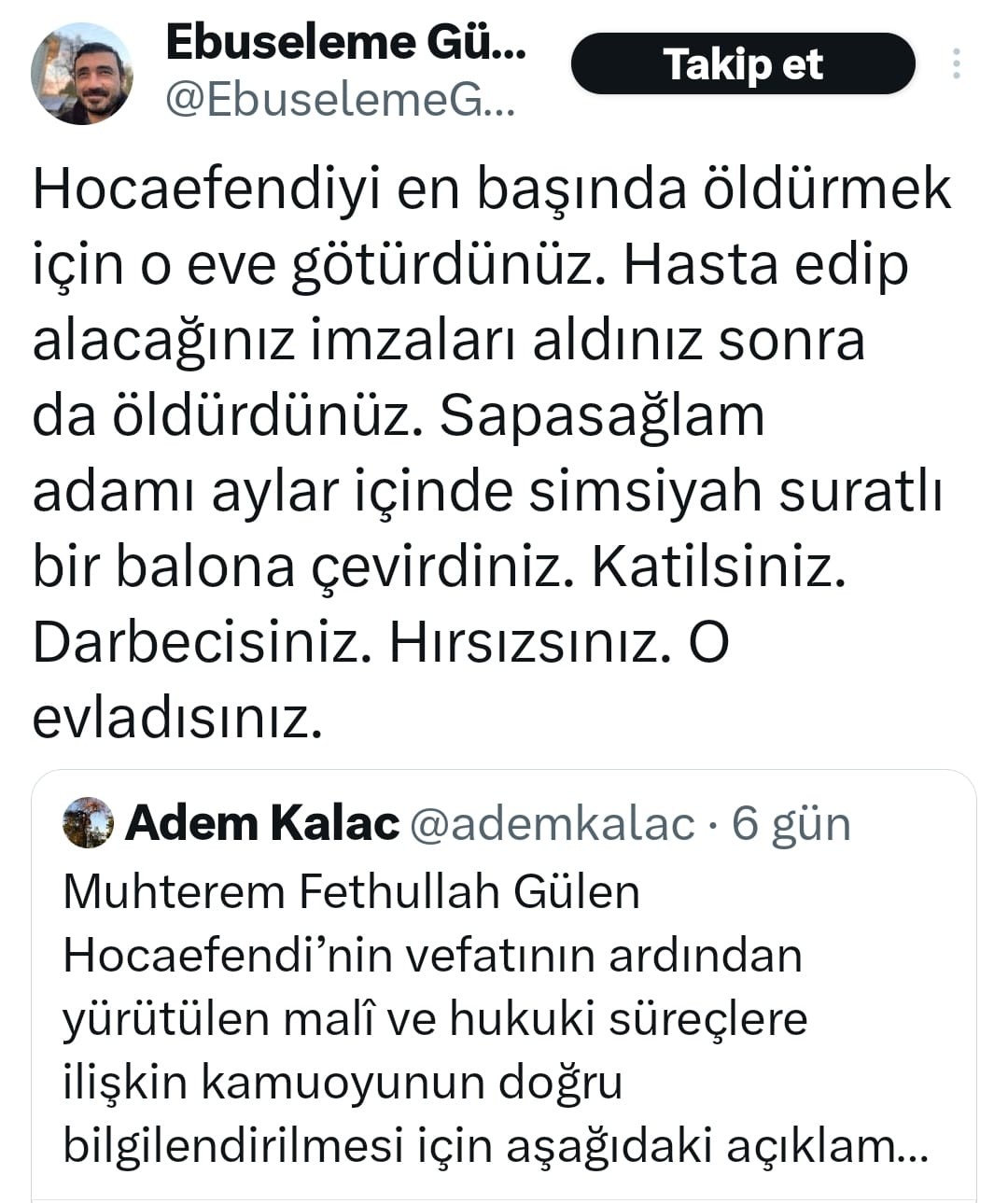Open the Ebuseleme Gü... profile avatar
Image resolution: width=1008 pixels, height=1203 pixels.
coord(82,74)
